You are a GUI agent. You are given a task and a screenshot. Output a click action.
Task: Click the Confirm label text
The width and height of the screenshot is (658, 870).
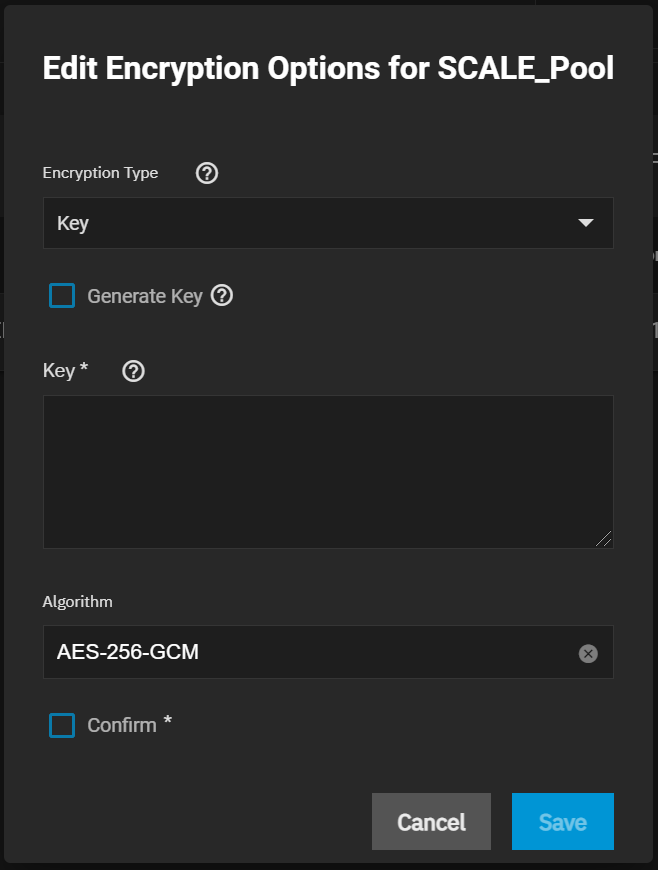122,725
